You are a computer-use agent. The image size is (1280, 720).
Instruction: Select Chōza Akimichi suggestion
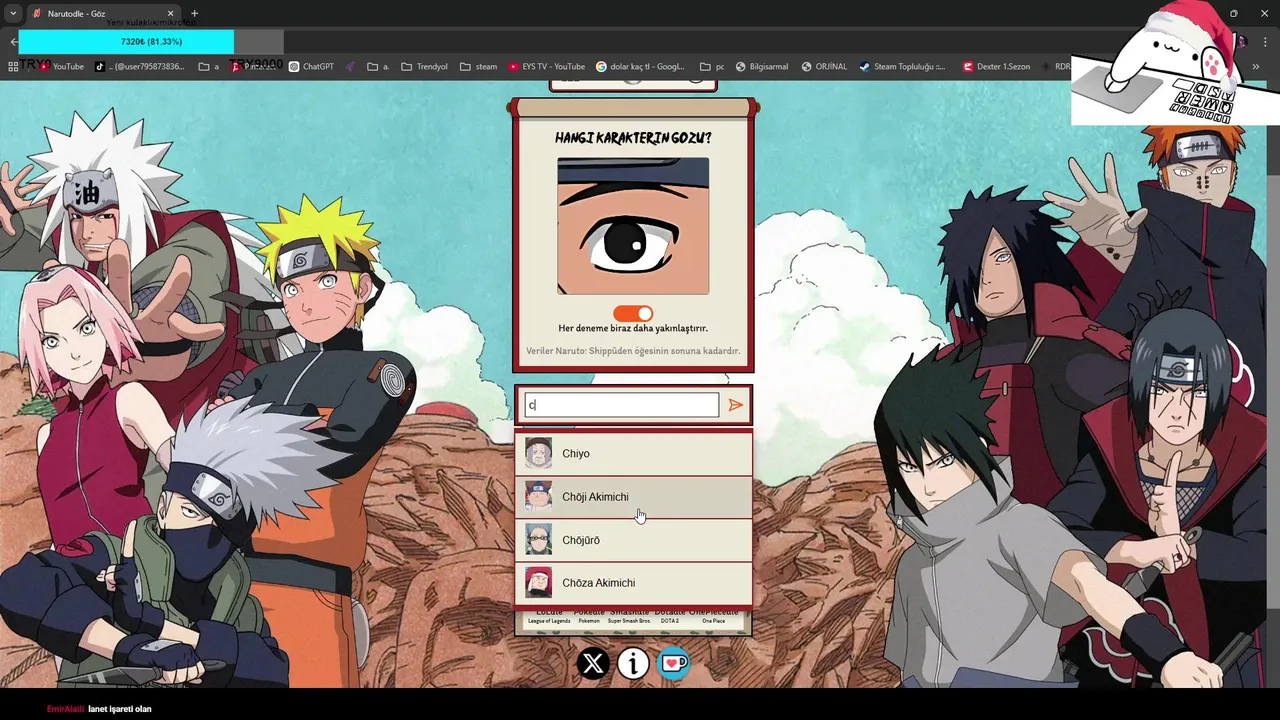pos(633,583)
